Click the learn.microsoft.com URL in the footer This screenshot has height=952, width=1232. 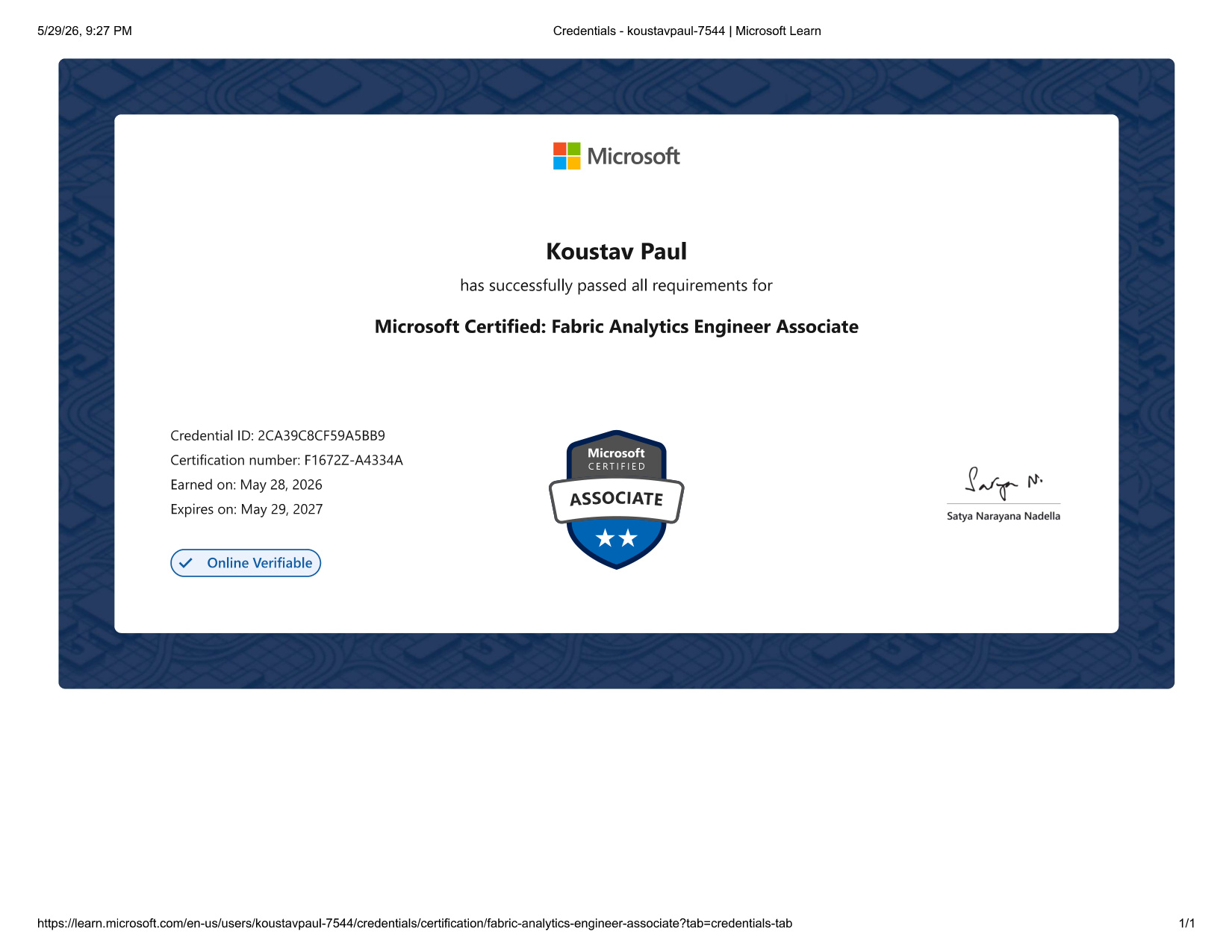[414, 923]
